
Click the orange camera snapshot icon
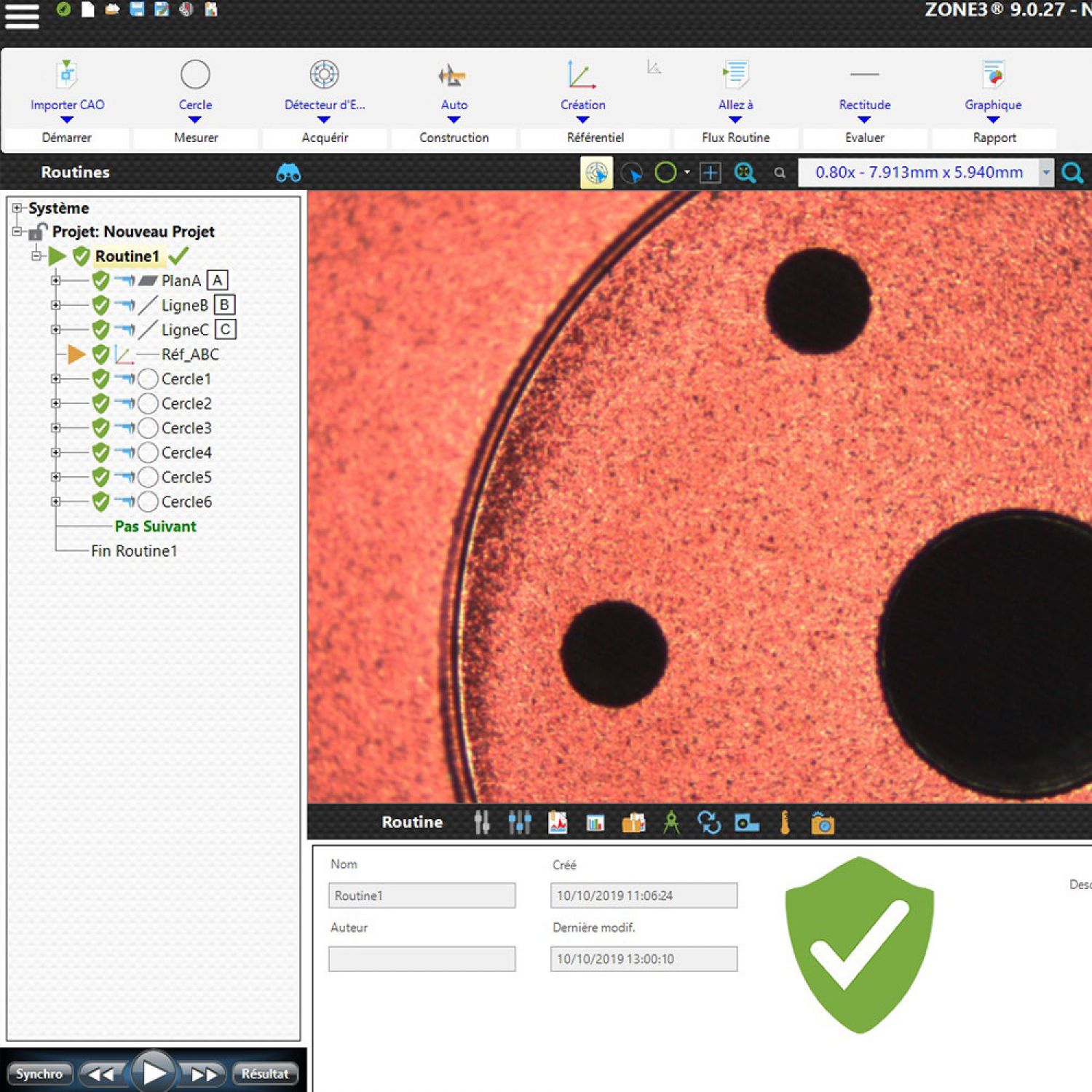click(x=823, y=823)
